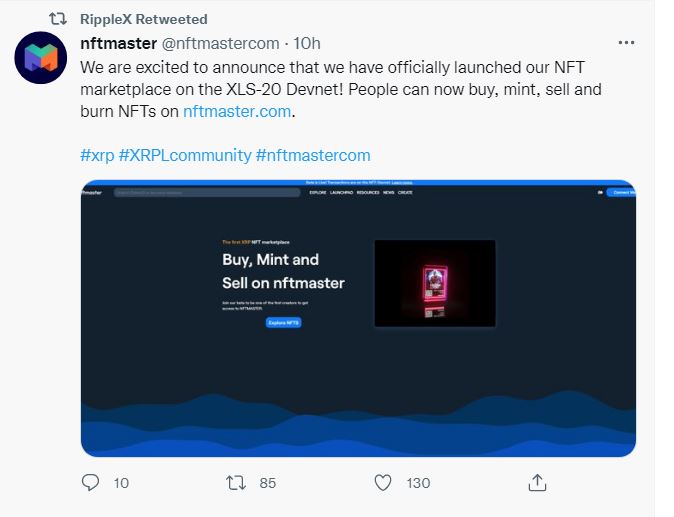This screenshot has width=674, height=517.
Task: Open the three-dot more options menu
Action: (x=626, y=43)
